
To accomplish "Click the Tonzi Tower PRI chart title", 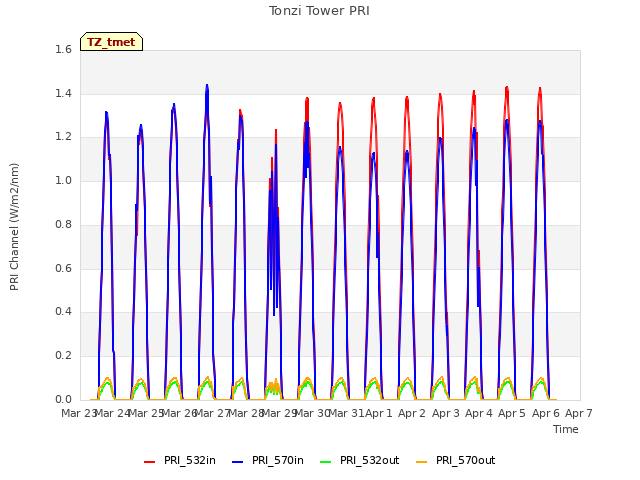I will click(x=319, y=11).
